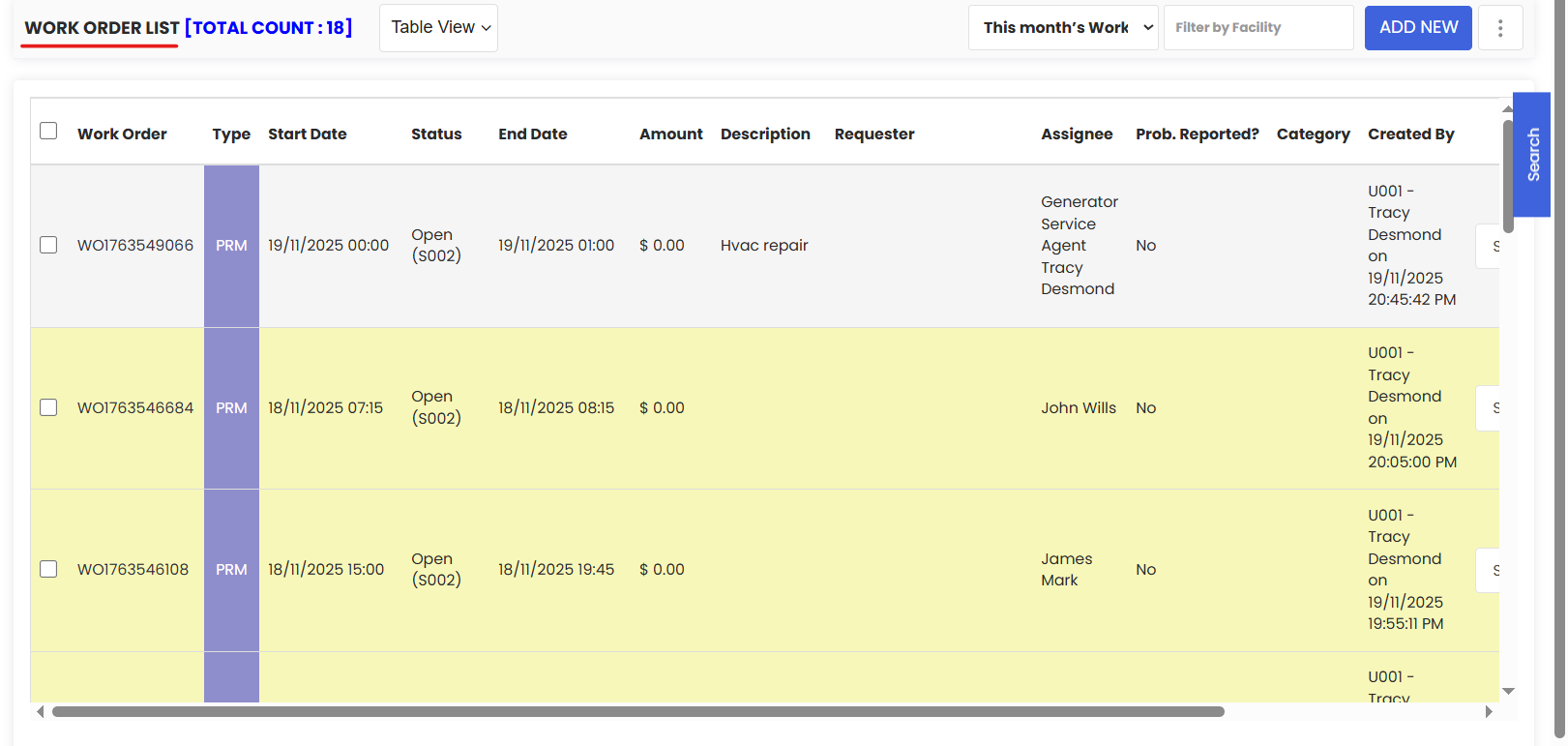Image resolution: width=1568 pixels, height=746 pixels.
Task: Click Open (S002) status of WO1763549066
Action: (x=436, y=245)
